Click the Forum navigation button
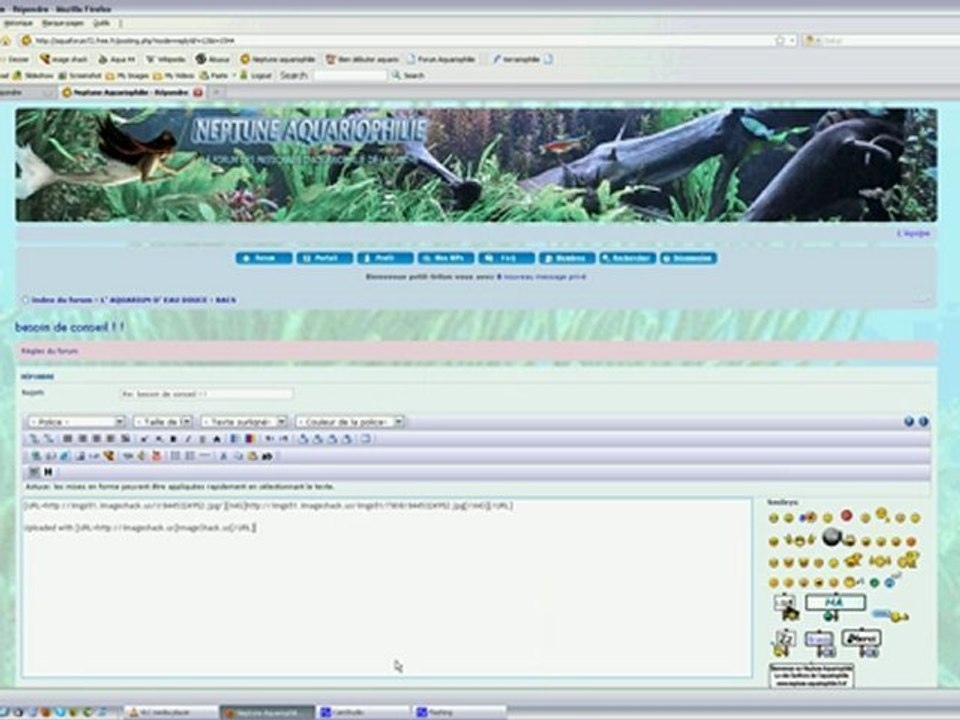 264,258
